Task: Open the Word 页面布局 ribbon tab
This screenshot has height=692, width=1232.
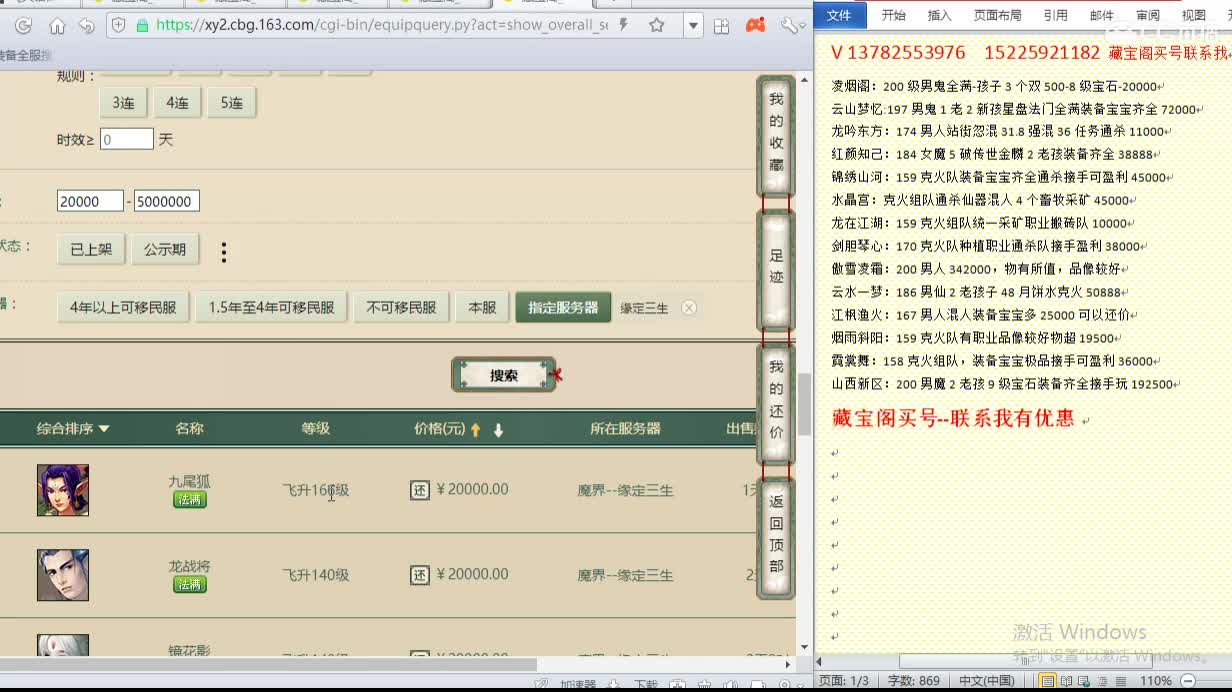Action: (x=998, y=15)
